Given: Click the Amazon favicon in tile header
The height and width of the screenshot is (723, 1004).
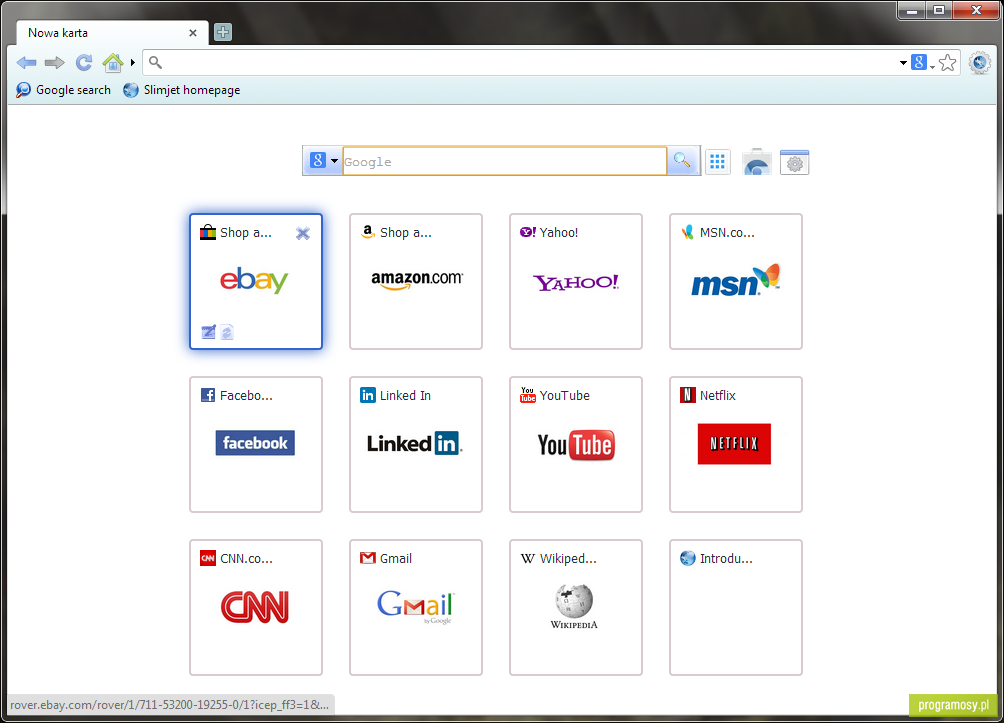Looking at the screenshot, I should 368,232.
